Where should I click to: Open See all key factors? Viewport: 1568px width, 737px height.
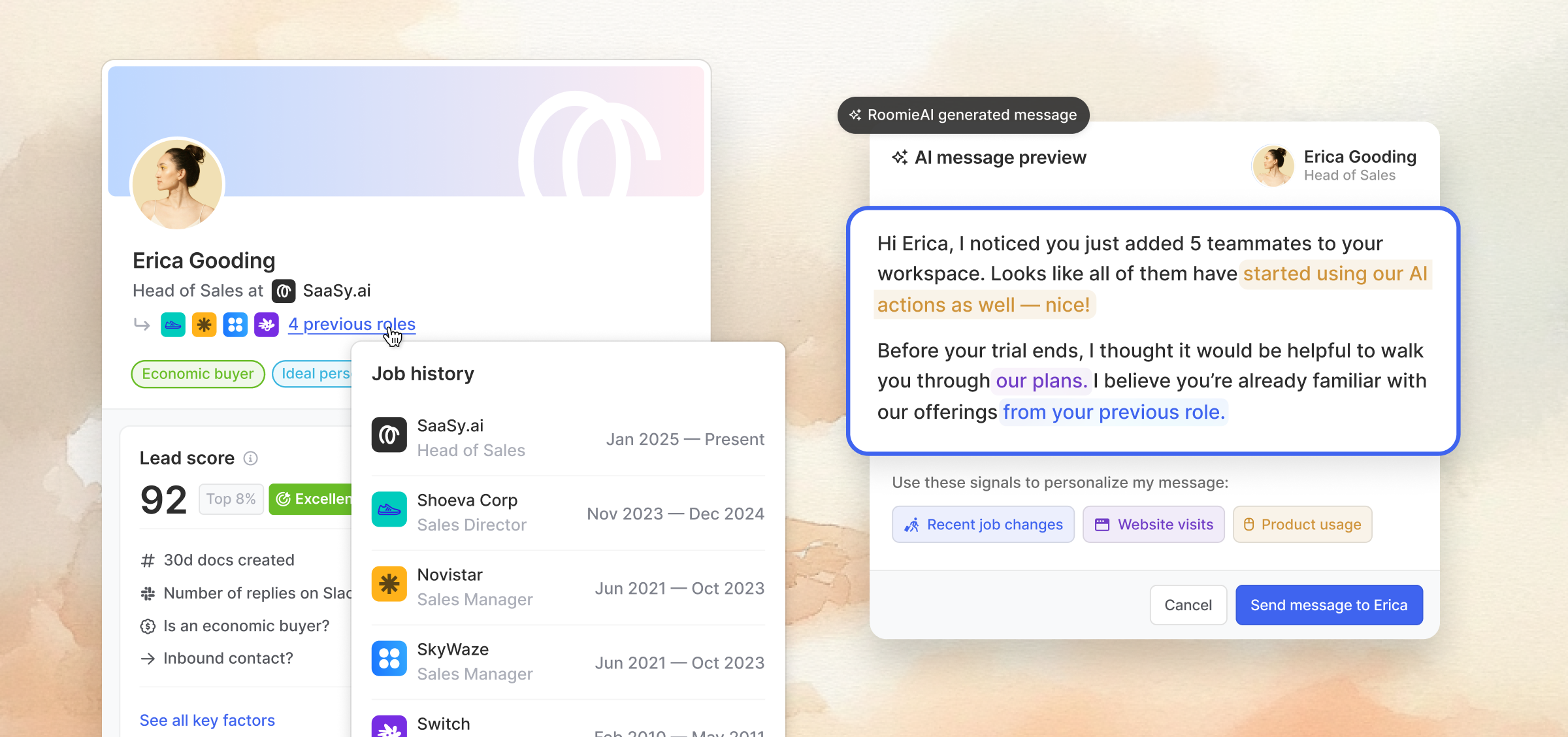point(207,720)
